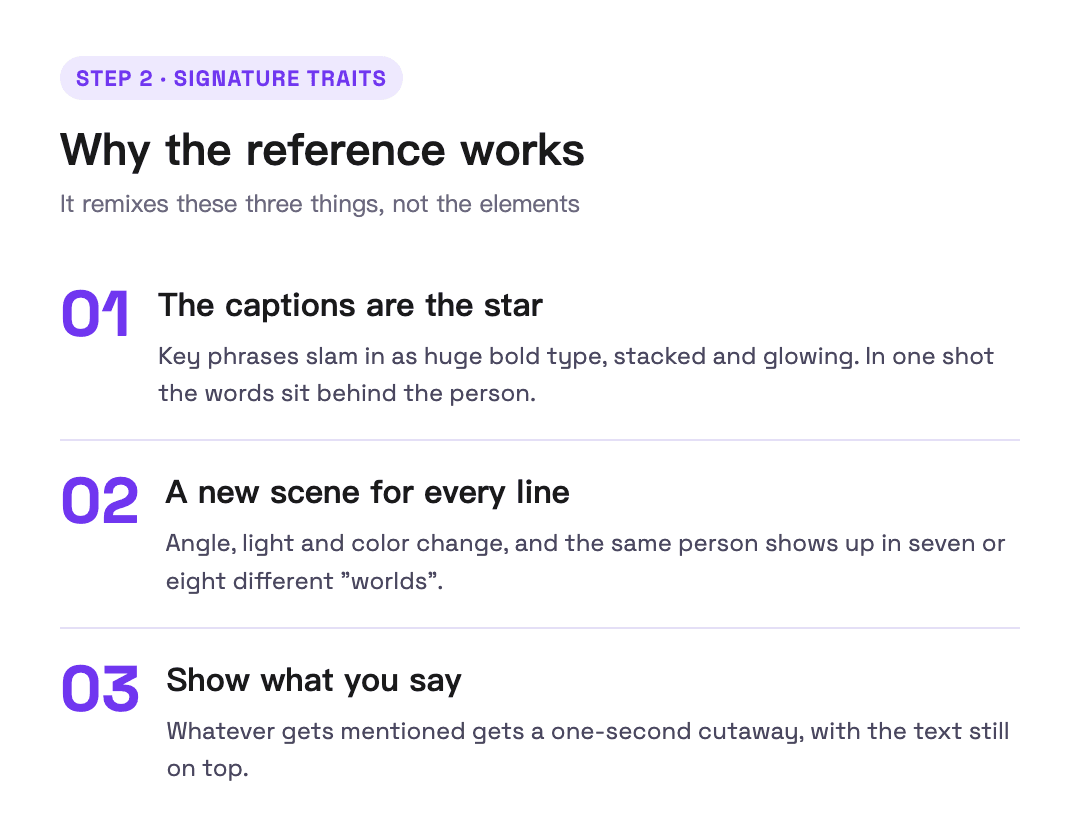Viewport: 1080px width, 837px height.
Task: Click paragraph starting 'Angle, light and color change'
Action: [x=585, y=562]
